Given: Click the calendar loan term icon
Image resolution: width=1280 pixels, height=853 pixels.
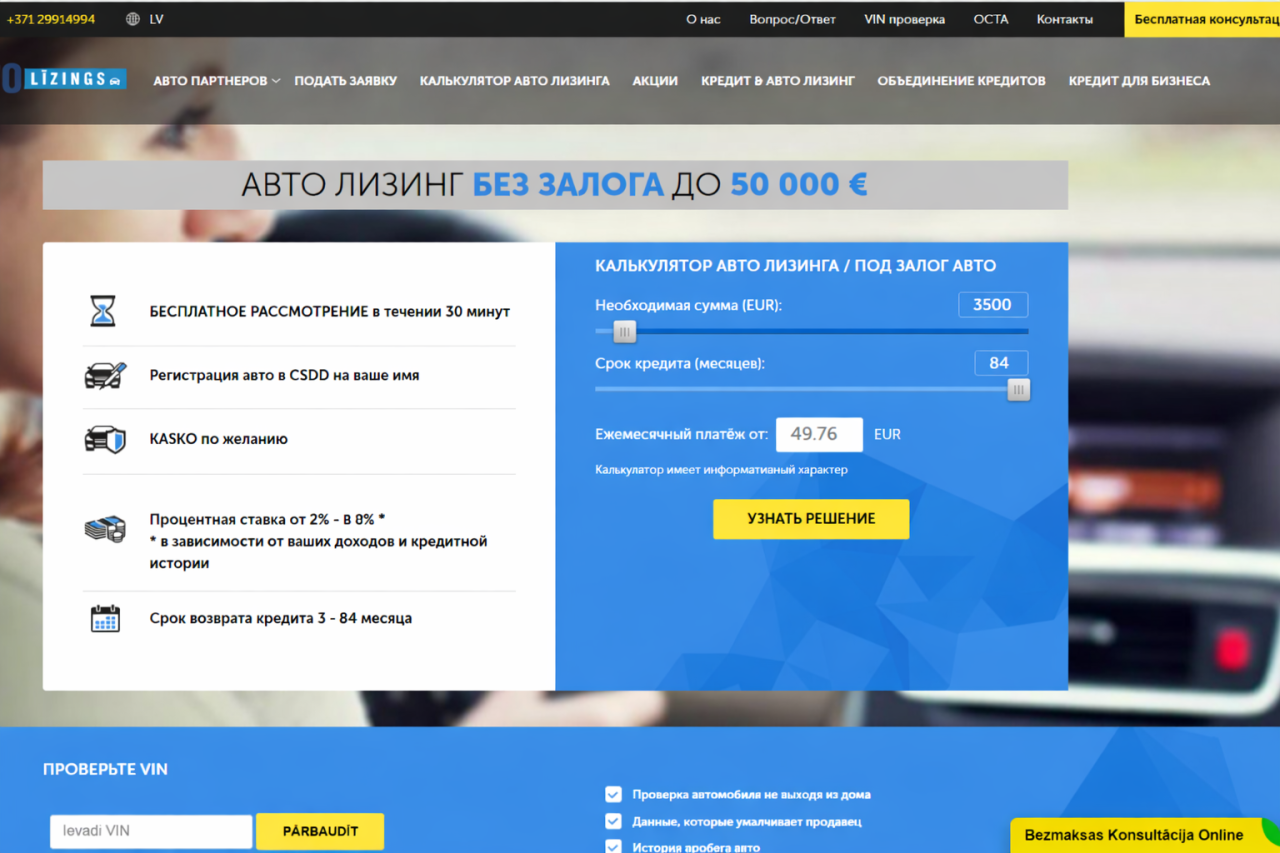Looking at the screenshot, I should pos(105,618).
